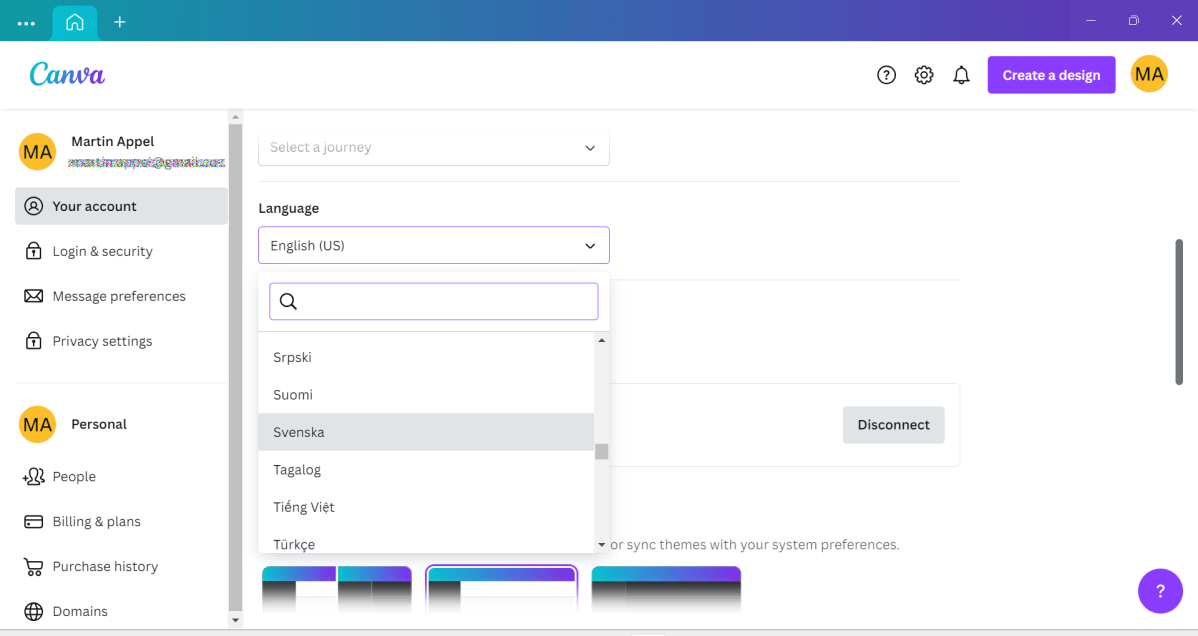
Task: Expand the Select a journey dropdown
Action: coord(433,148)
